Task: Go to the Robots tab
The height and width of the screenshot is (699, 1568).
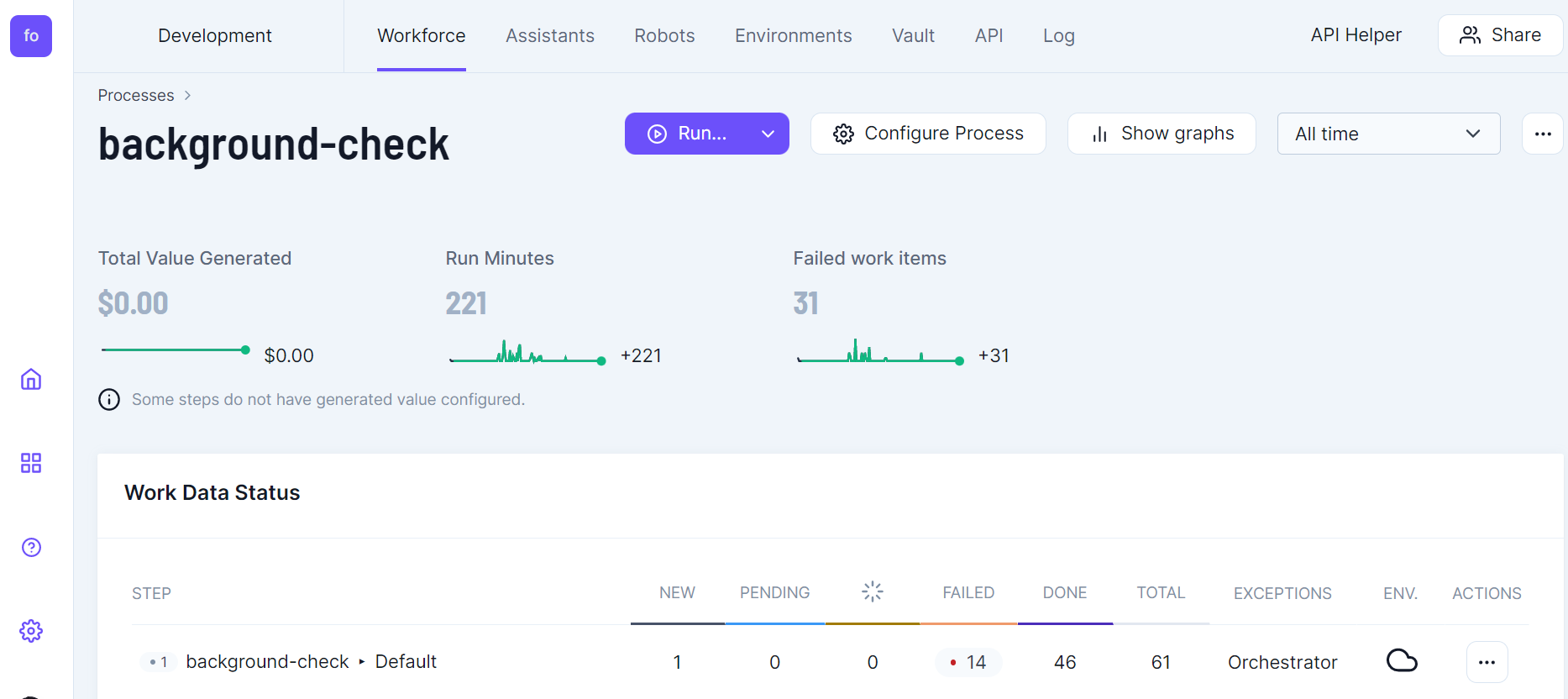Action: tap(664, 36)
